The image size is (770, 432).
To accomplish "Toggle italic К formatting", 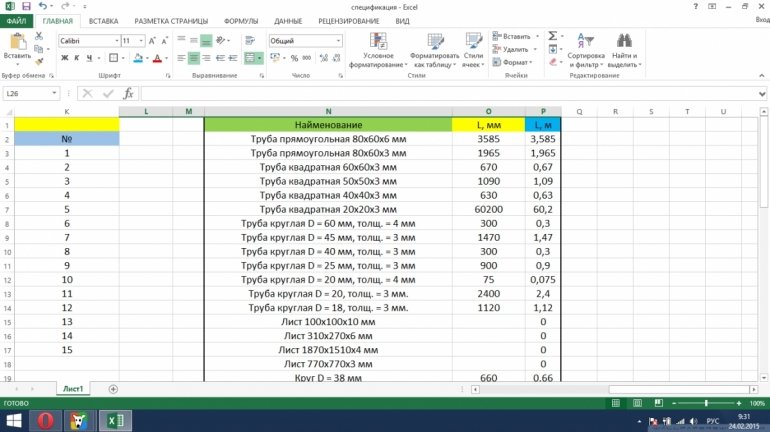I will [x=75, y=58].
